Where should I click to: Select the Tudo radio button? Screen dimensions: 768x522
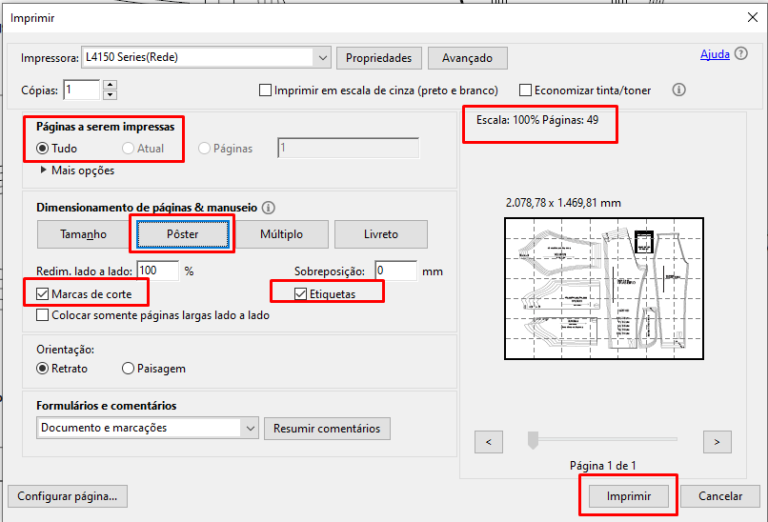click(x=43, y=148)
